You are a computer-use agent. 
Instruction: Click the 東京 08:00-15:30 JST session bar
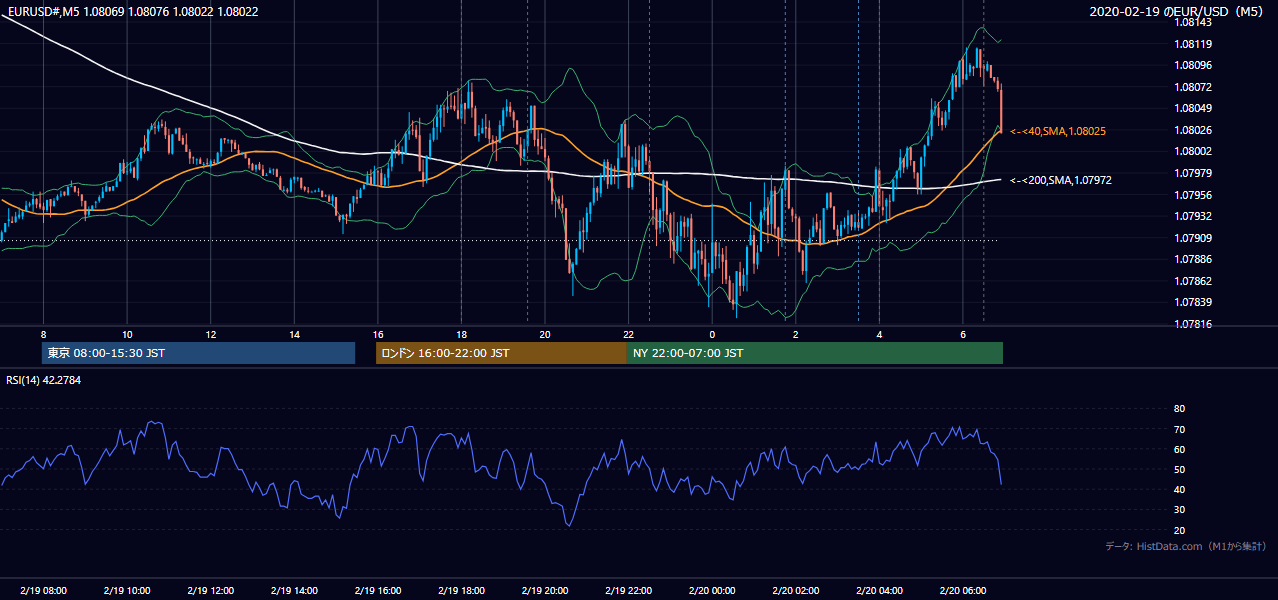pyautogui.click(x=198, y=353)
